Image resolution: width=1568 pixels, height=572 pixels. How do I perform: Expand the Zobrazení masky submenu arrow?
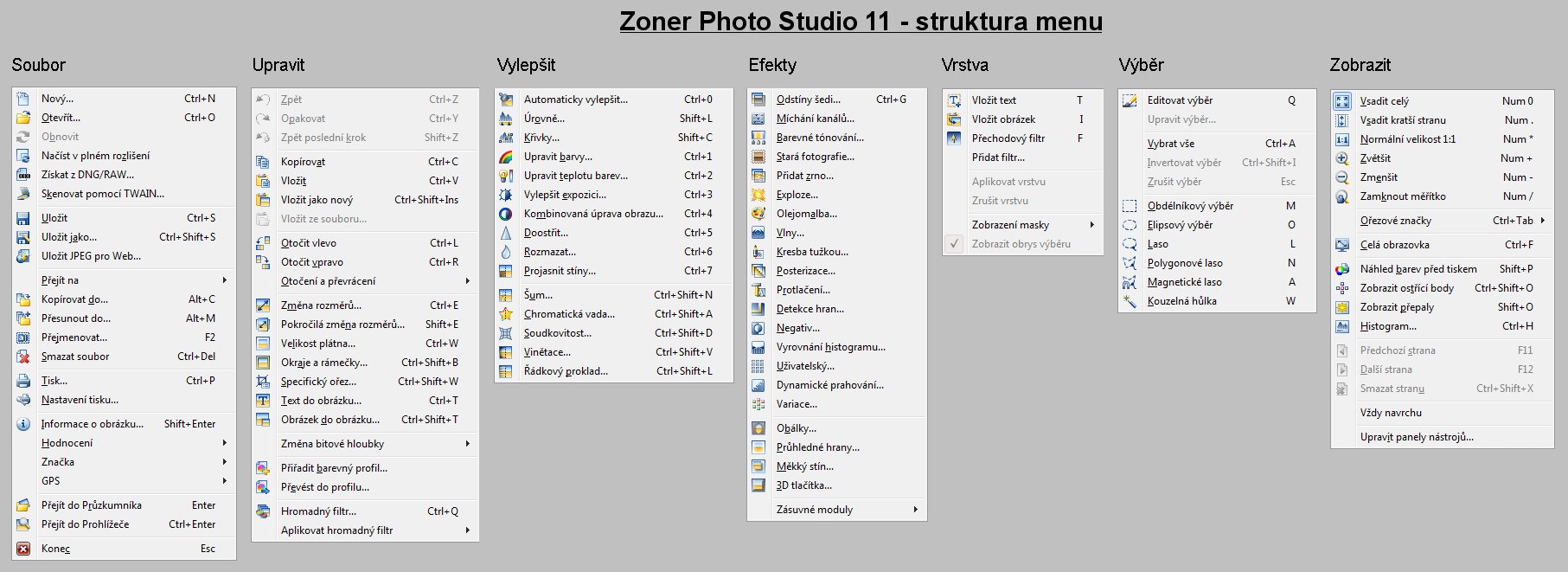point(1092,225)
